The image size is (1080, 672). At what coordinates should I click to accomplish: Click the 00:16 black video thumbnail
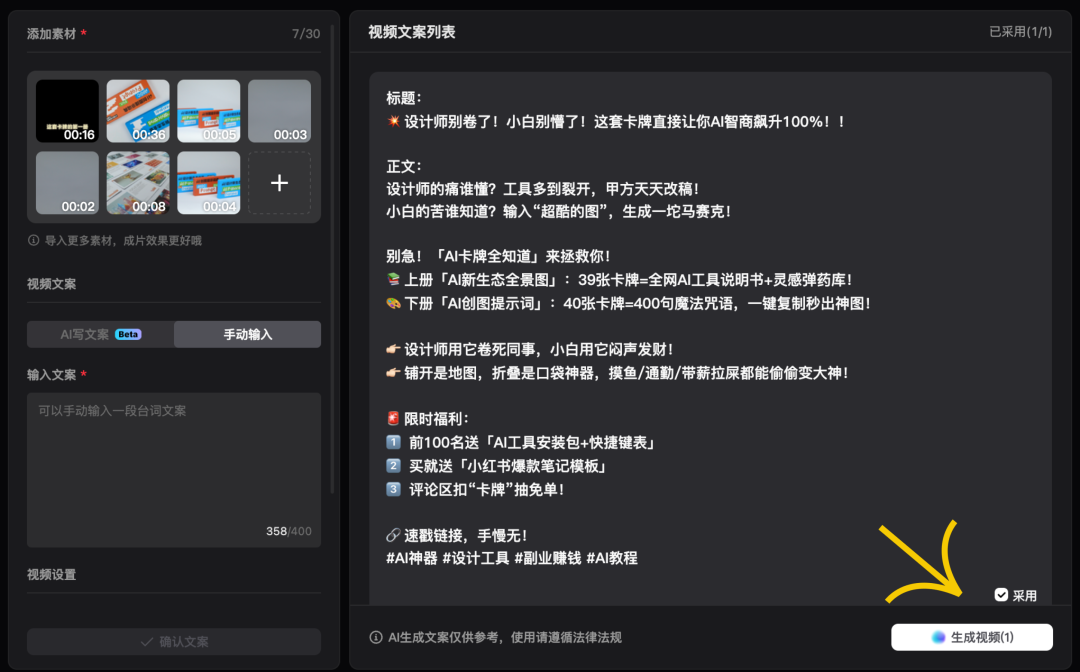click(67, 111)
